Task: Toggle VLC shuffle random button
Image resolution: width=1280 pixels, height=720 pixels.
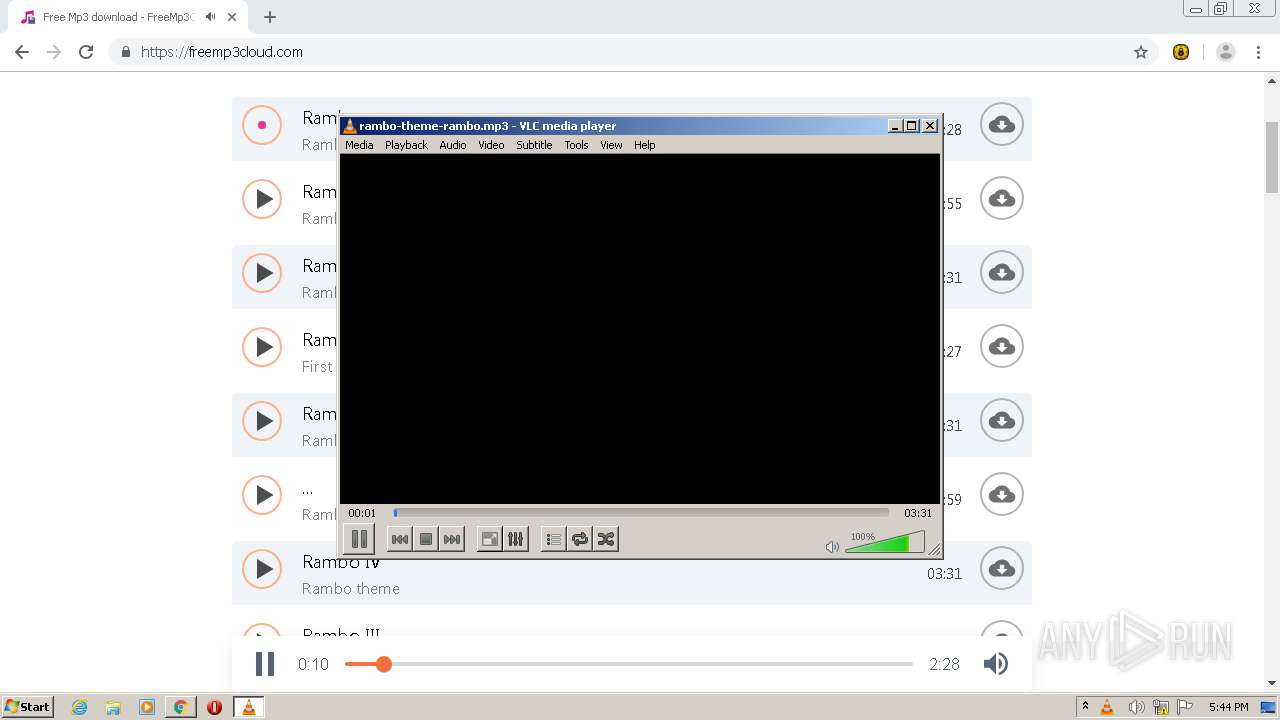Action: (606, 539)
